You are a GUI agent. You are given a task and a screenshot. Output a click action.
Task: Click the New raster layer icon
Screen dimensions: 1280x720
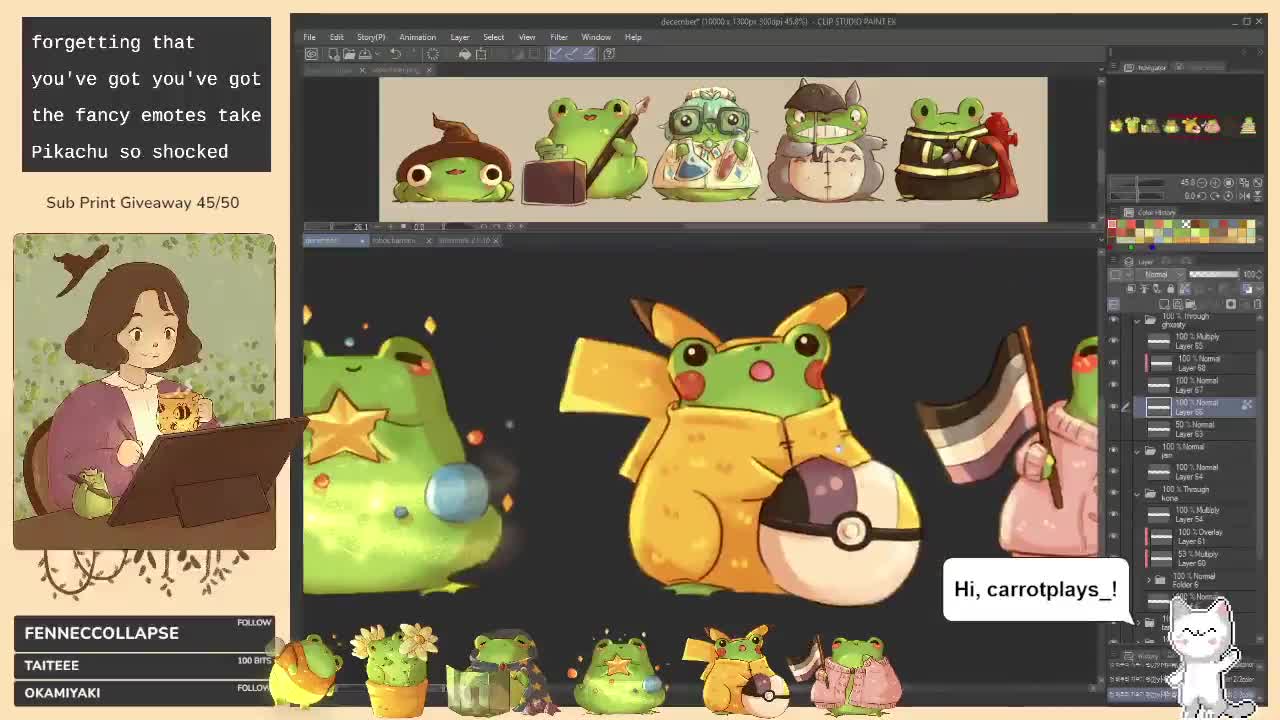(1164, 304)
